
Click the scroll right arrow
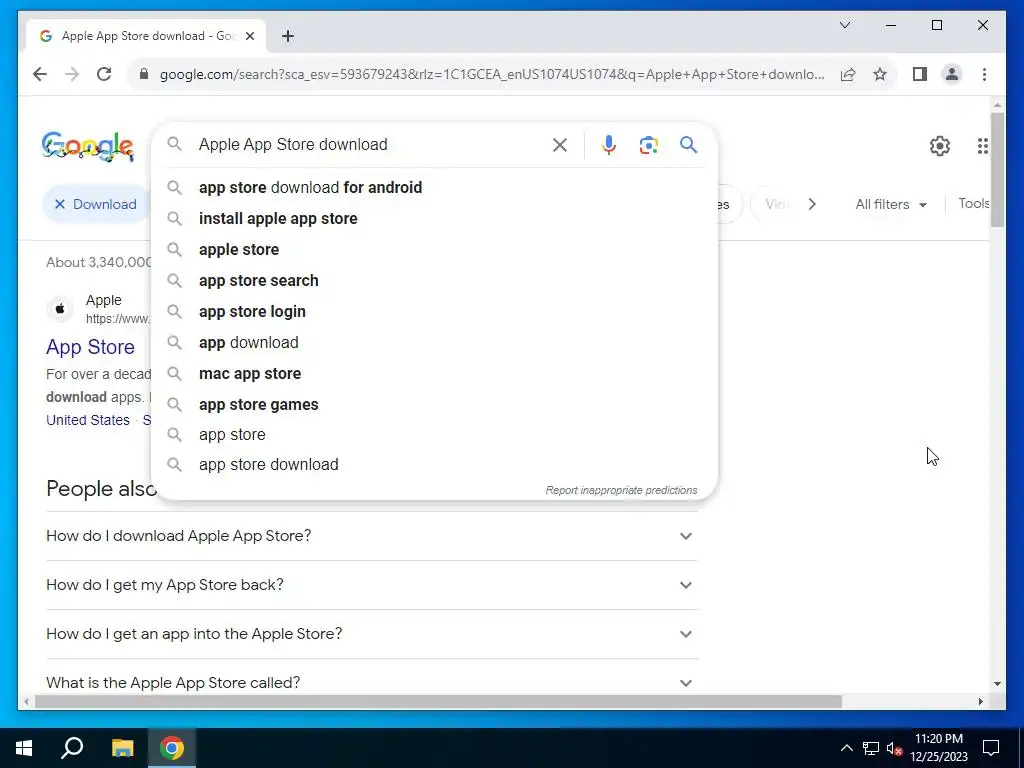click(x=980, y=702)
